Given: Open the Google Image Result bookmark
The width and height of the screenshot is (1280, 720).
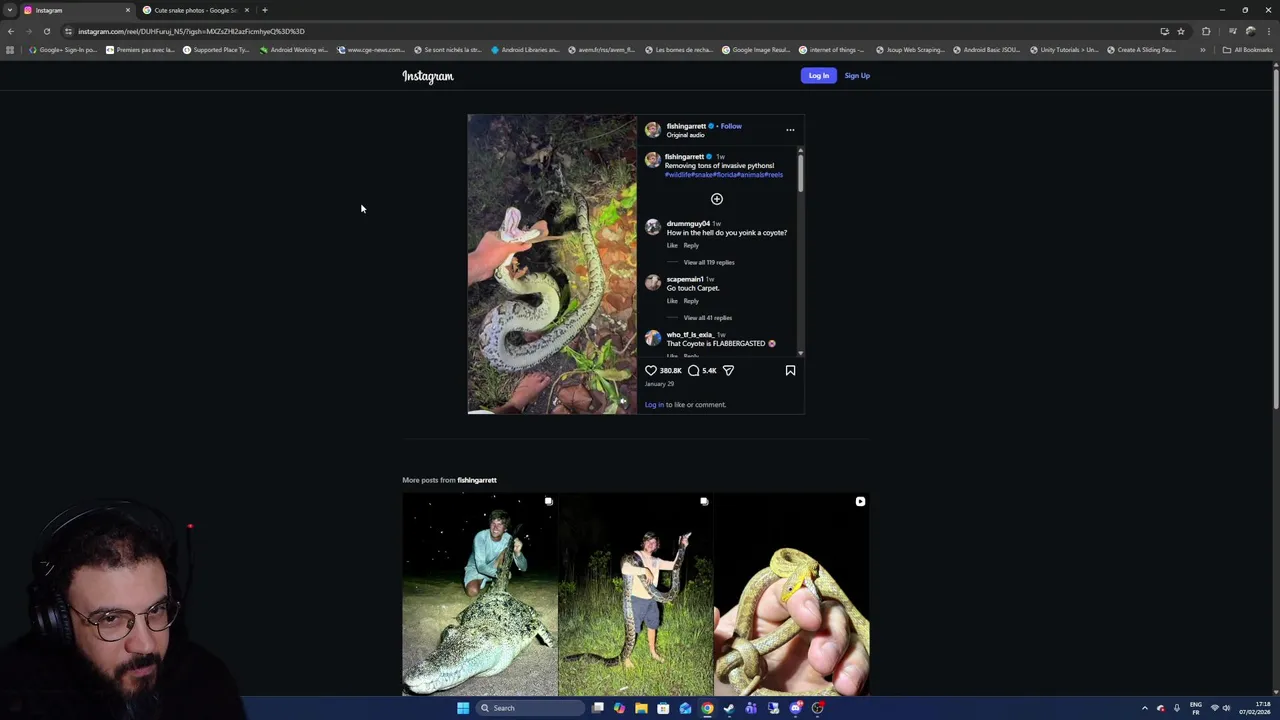Looking at the screenshot, I should (x=756, y=50).
